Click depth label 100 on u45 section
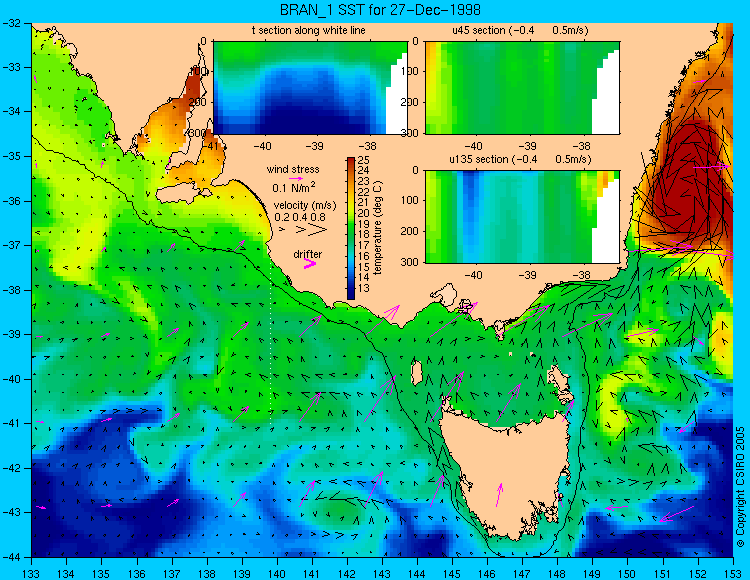The width and height of the screenshot is (750, 580). (410, 71)
